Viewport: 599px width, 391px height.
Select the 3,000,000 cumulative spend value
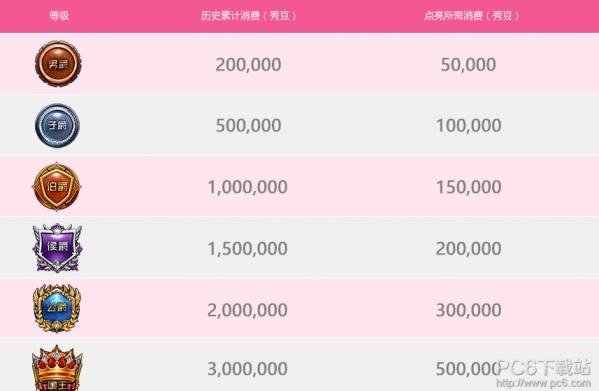point(248,369)
